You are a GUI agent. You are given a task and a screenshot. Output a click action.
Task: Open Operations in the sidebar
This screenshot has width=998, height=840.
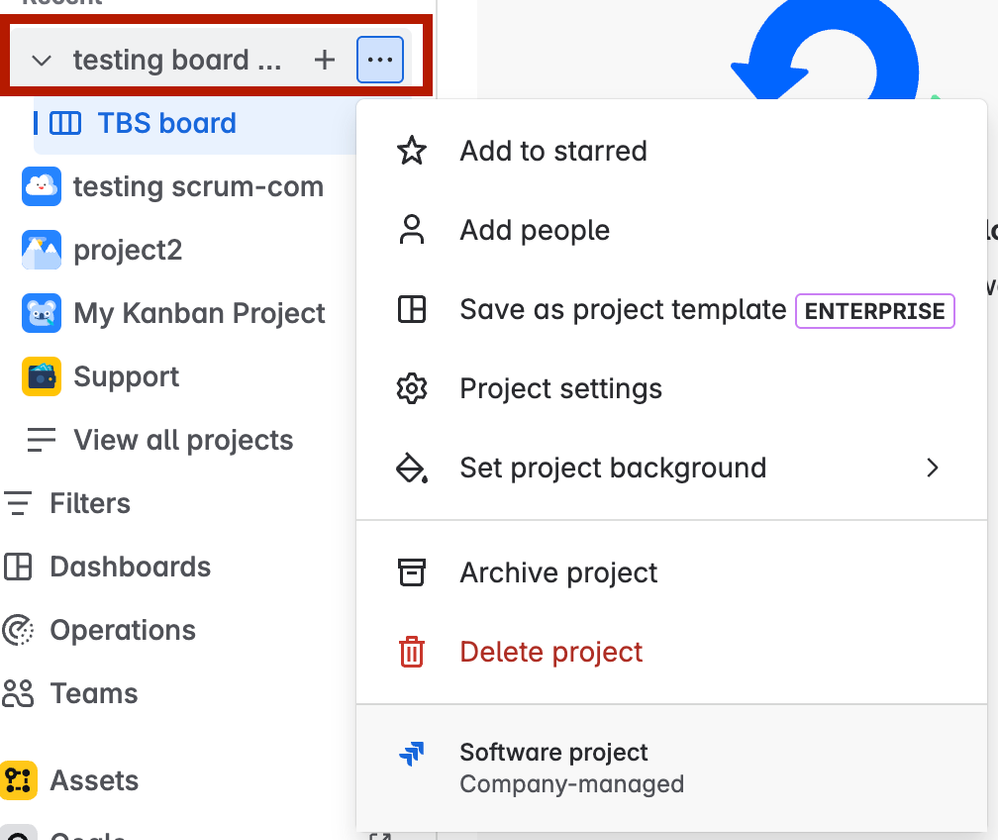[x=123, y=631]
